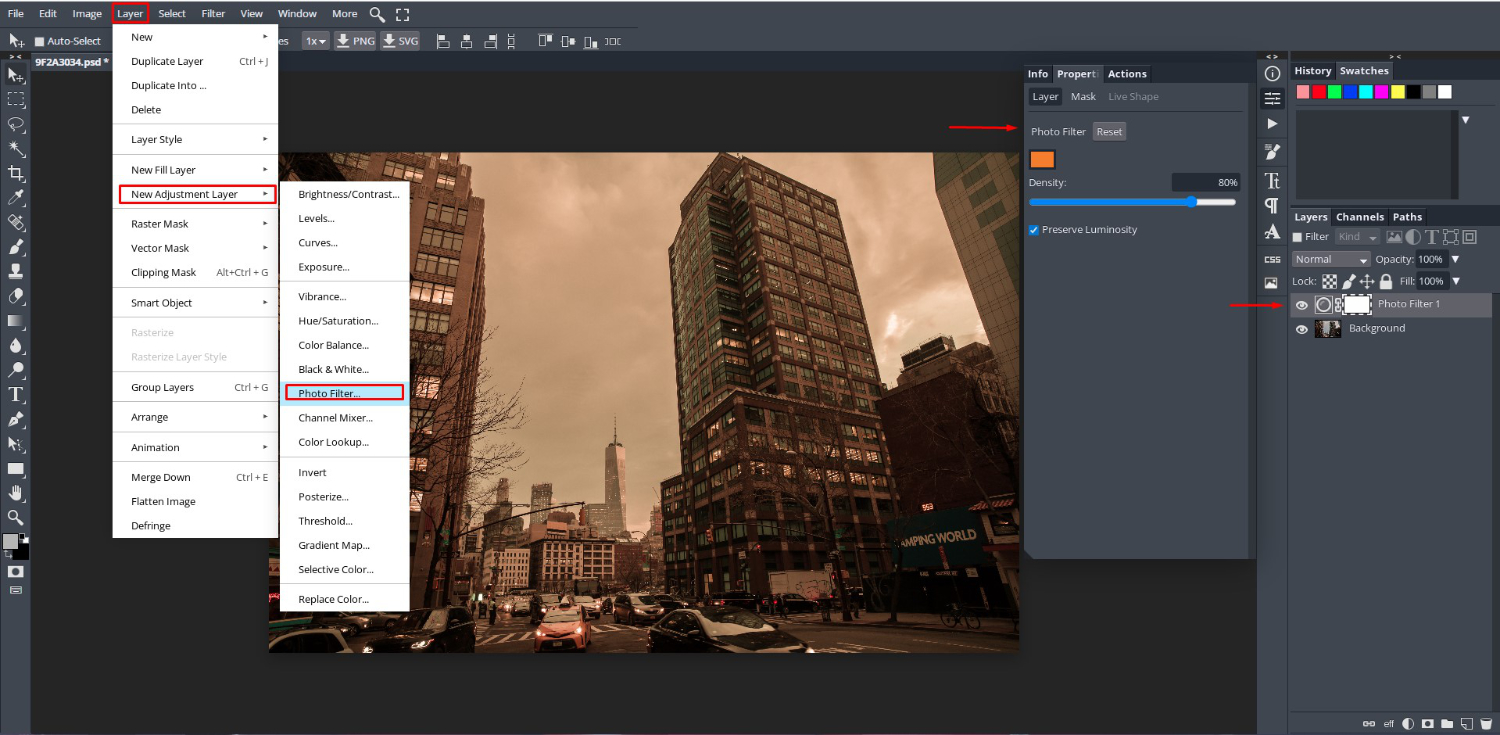Activate the Zoom tool in toolbar
This screenshot has width=1500, height=735.
click(16, 517)
